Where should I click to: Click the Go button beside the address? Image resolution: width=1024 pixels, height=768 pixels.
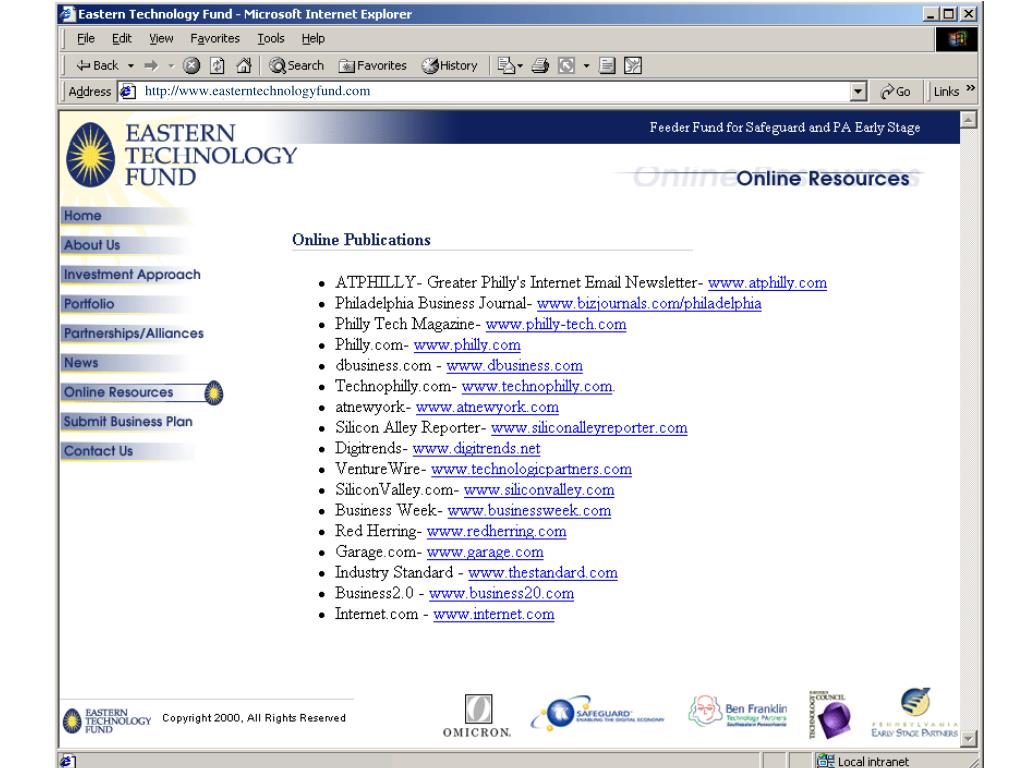point(895,91)
